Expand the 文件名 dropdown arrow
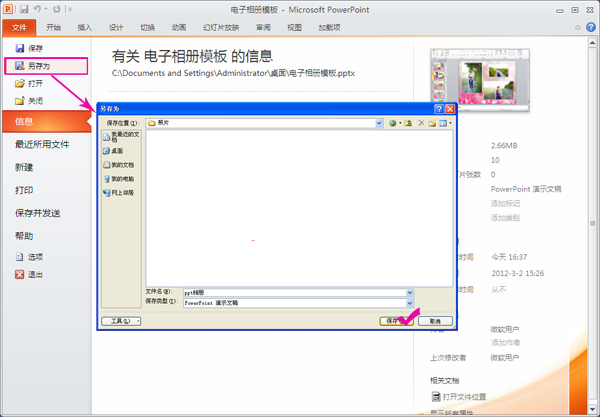Screen dimensions: 600x417 pos(409,293)
